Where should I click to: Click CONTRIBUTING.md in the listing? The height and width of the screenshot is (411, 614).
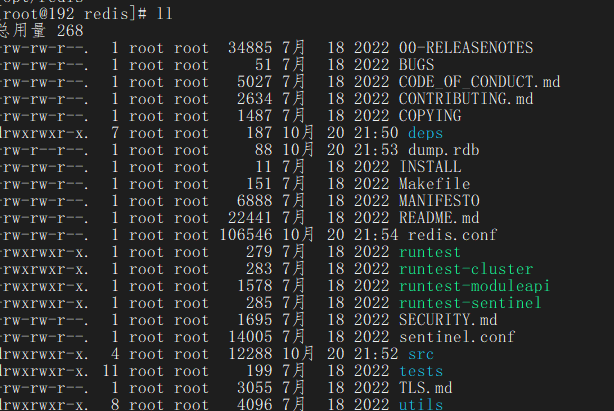point(466,99)
